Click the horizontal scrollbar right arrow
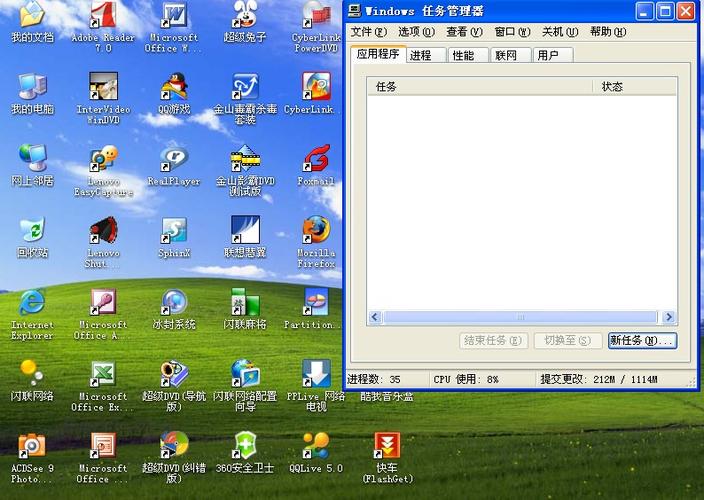Image resolution: width=704 pixels, height=500 pixels. pyautogui.click(x=669, y=317)
